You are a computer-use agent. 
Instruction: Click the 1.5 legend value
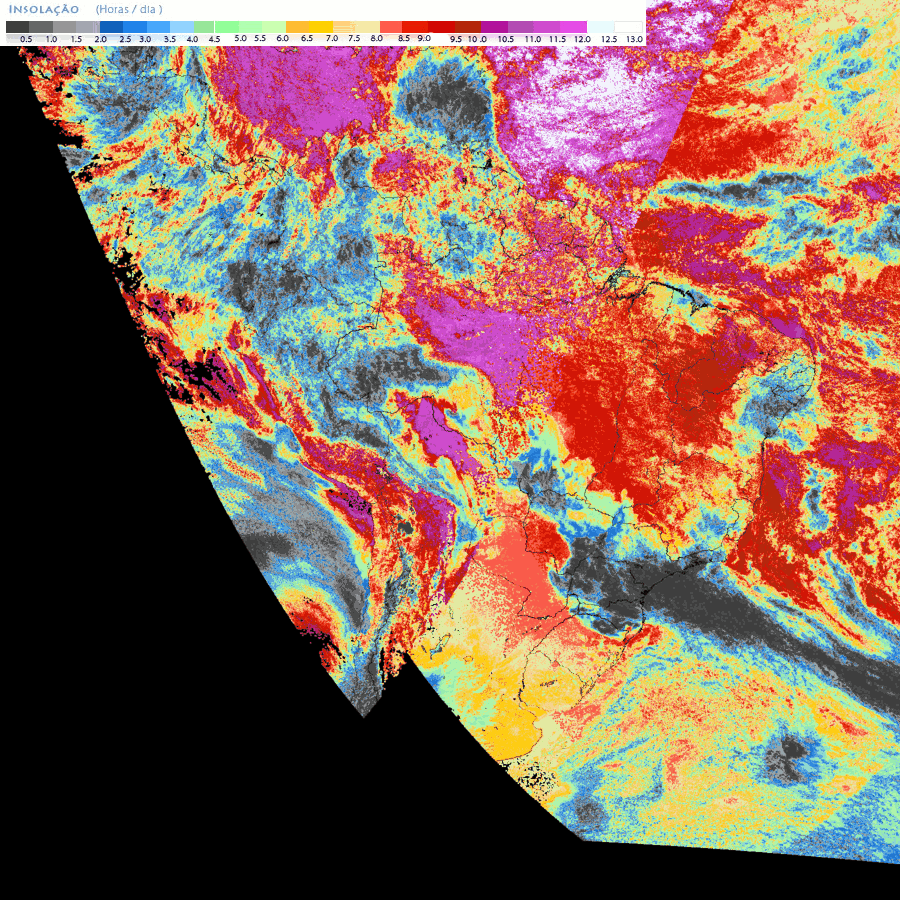pyautogui.click(x=76, y=40)
